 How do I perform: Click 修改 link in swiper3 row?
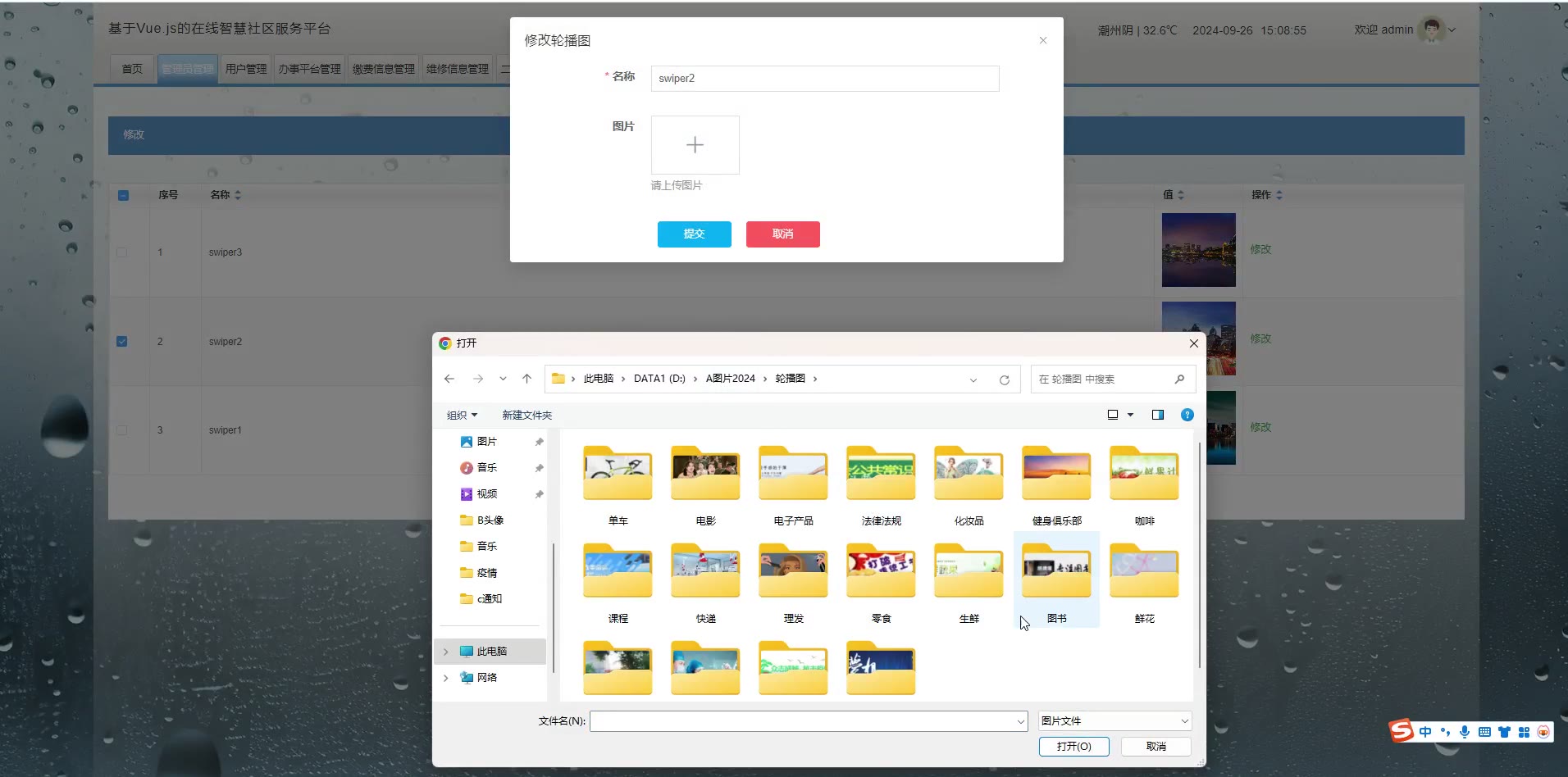tap(1260, 249)
